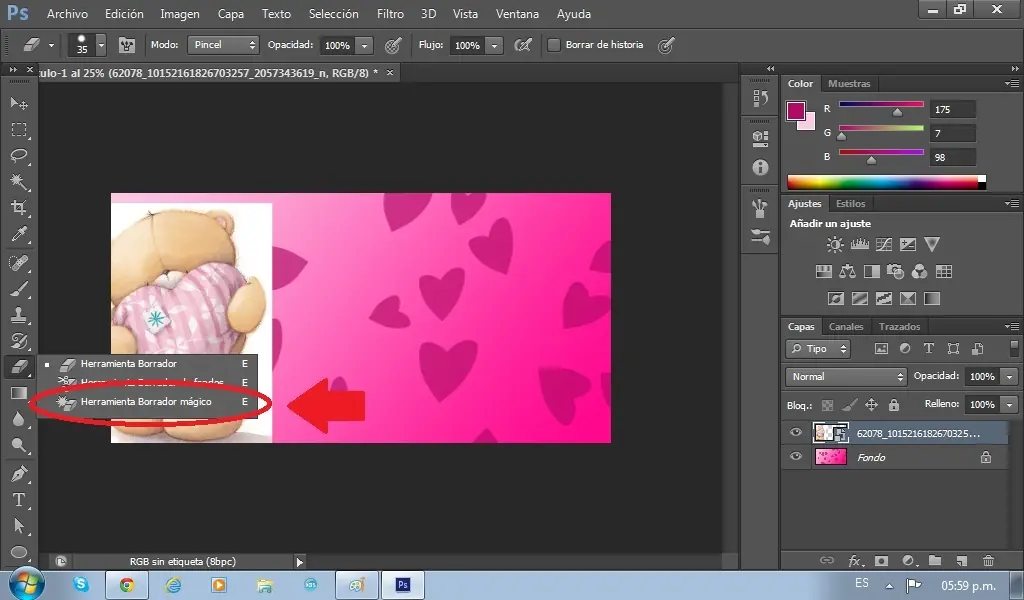The image size is (1024, 600).
Task: Select the Clone Stamp tool
Action: pos(19,315)
